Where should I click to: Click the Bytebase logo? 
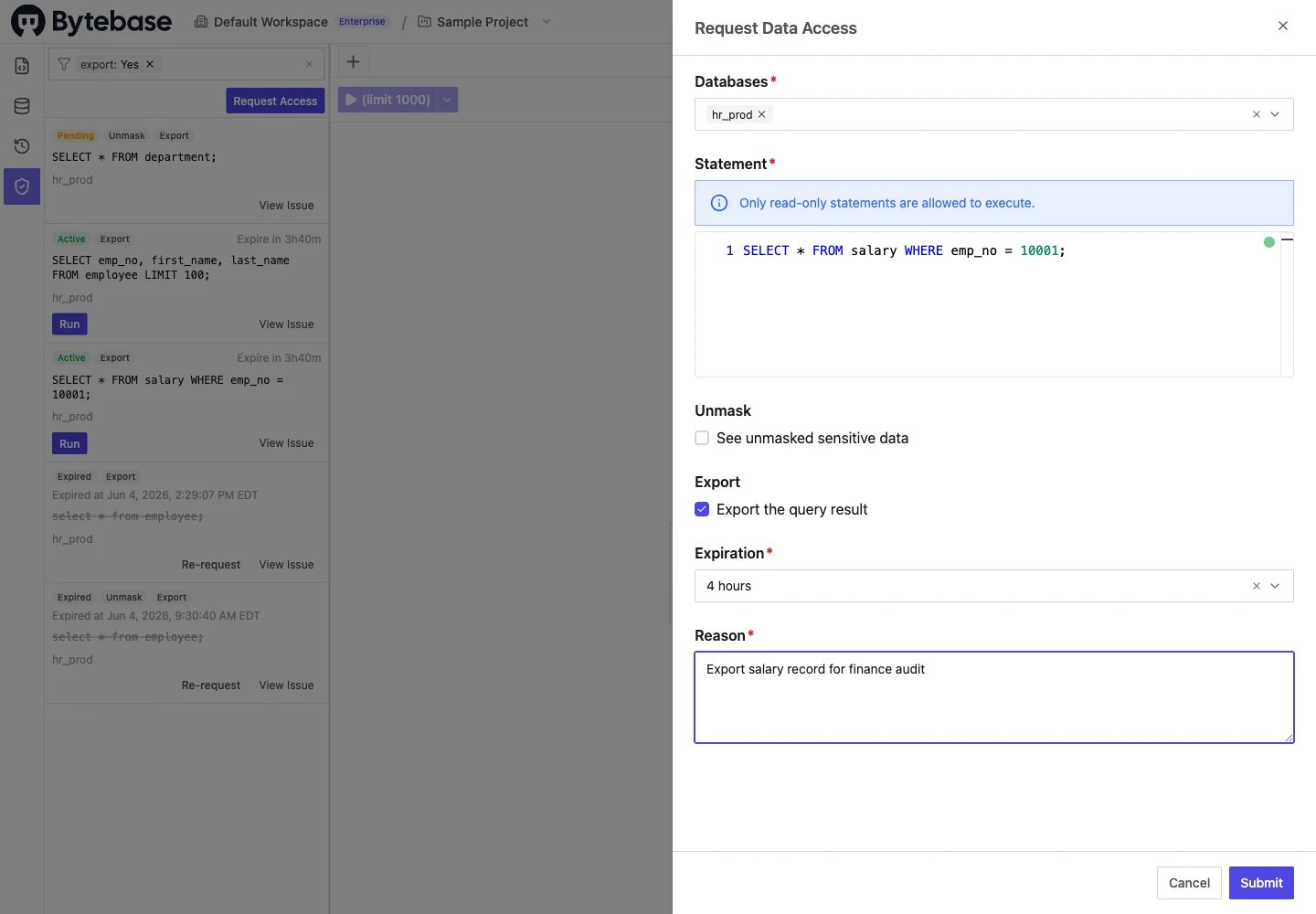pos(91,21)
